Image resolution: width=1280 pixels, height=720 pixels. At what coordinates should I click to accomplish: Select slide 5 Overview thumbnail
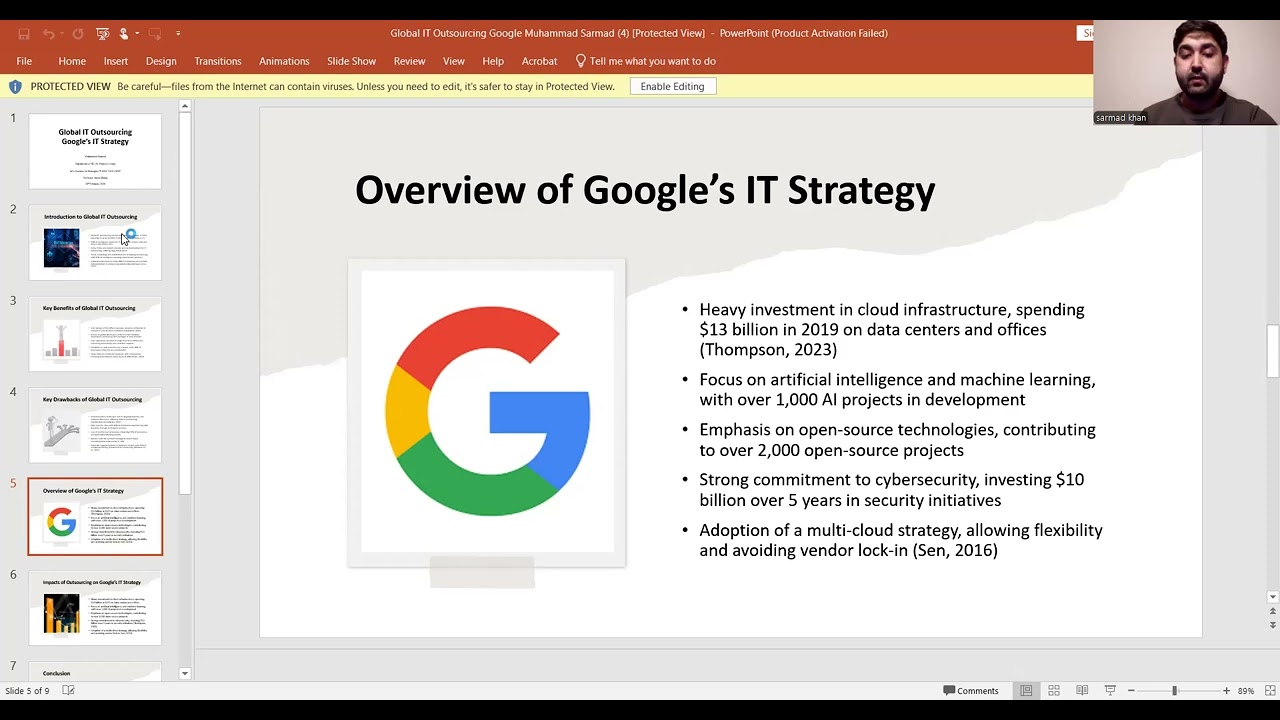[95, 517]
